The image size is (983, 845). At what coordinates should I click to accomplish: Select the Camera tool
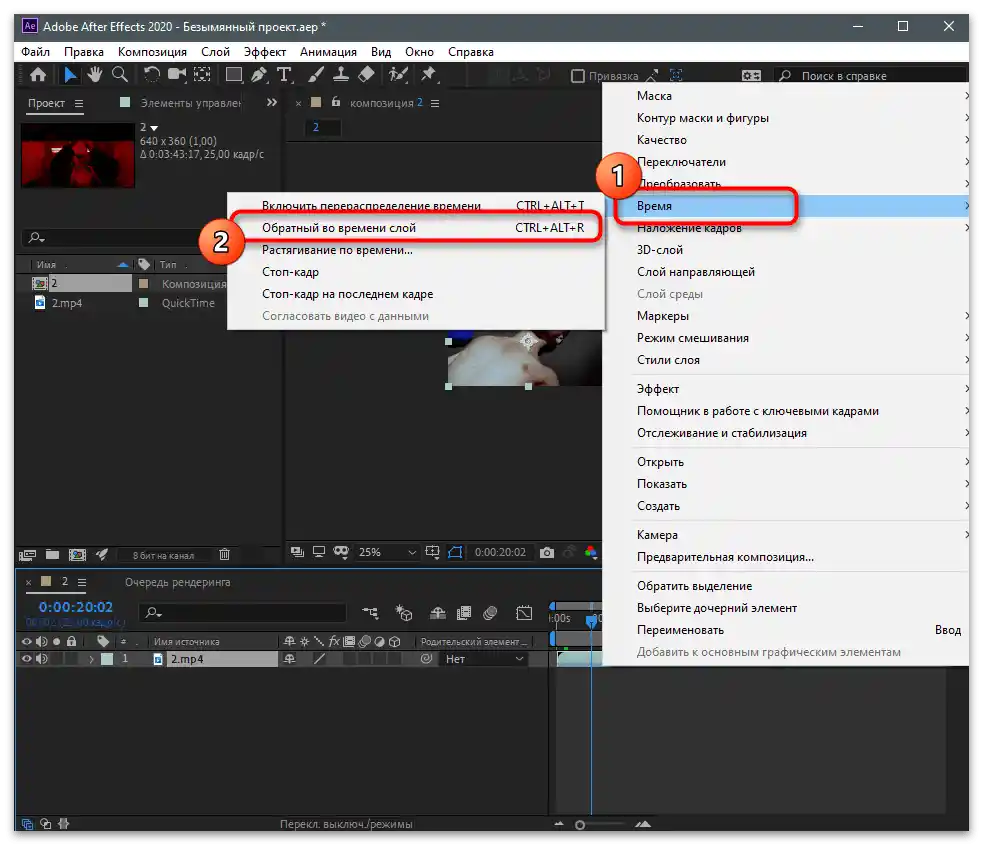[x=177, y=75]
